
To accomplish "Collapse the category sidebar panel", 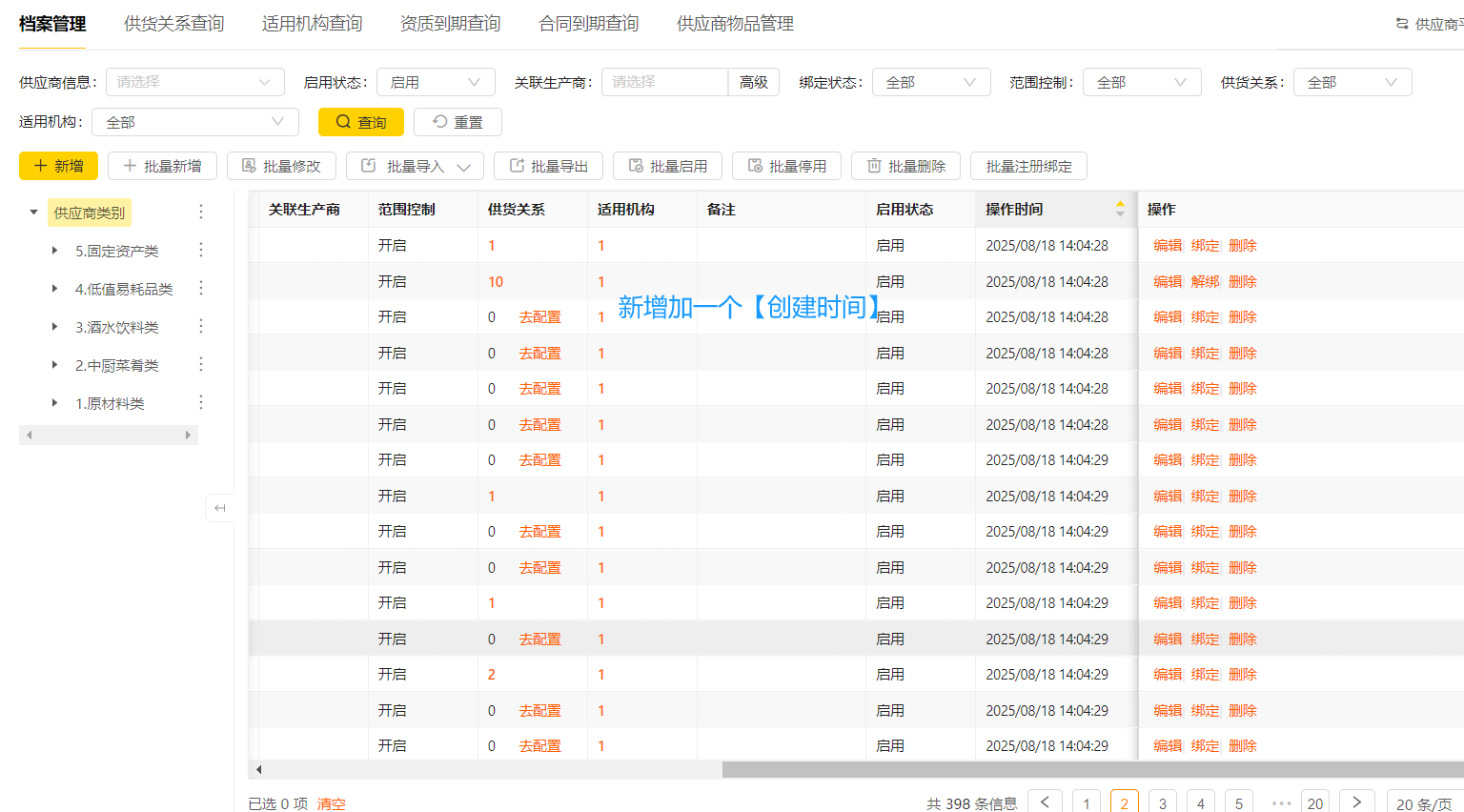I will click(220, 508).
